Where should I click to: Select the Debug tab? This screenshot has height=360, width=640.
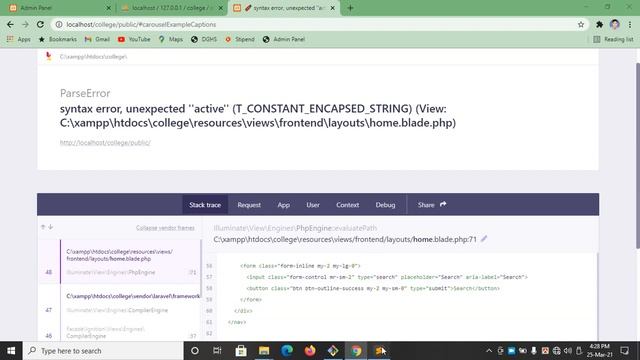[385, 204]
